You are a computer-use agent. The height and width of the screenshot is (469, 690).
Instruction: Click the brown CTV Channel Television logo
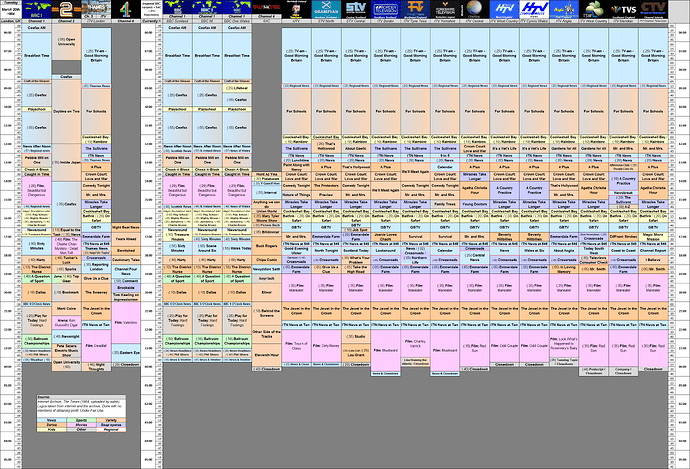pos(653,9)
